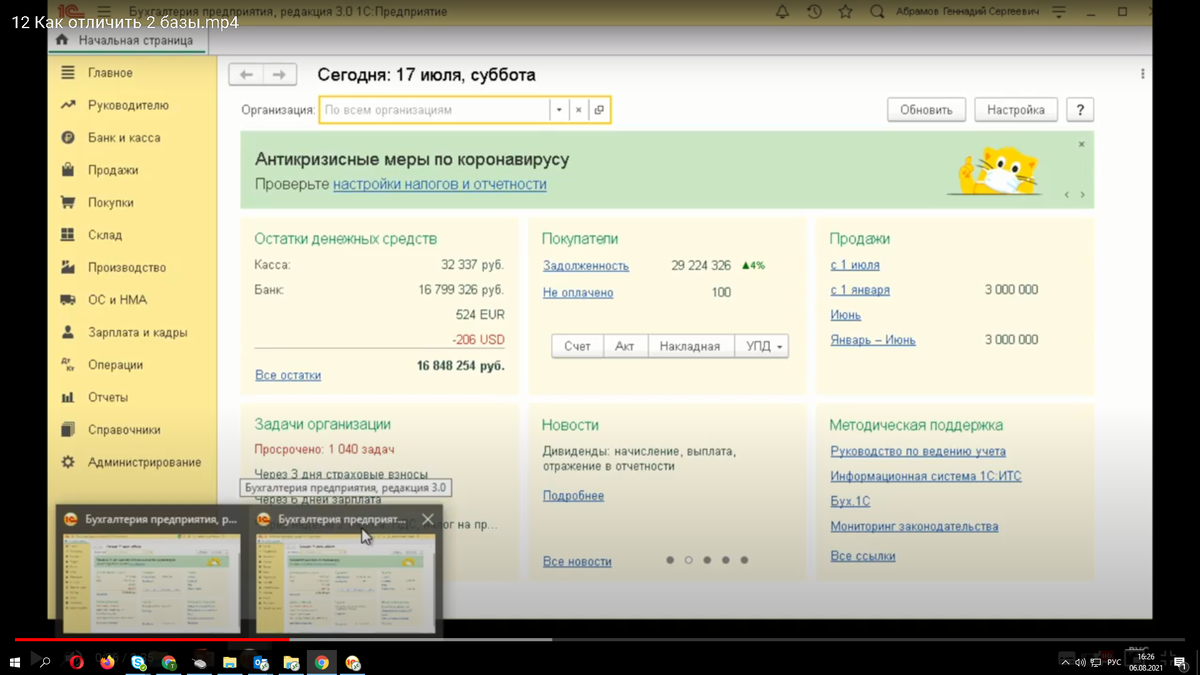Close the Антикризисные меры banner
Viewport: 1200px width, 675px height.
tap(1081, 144)
